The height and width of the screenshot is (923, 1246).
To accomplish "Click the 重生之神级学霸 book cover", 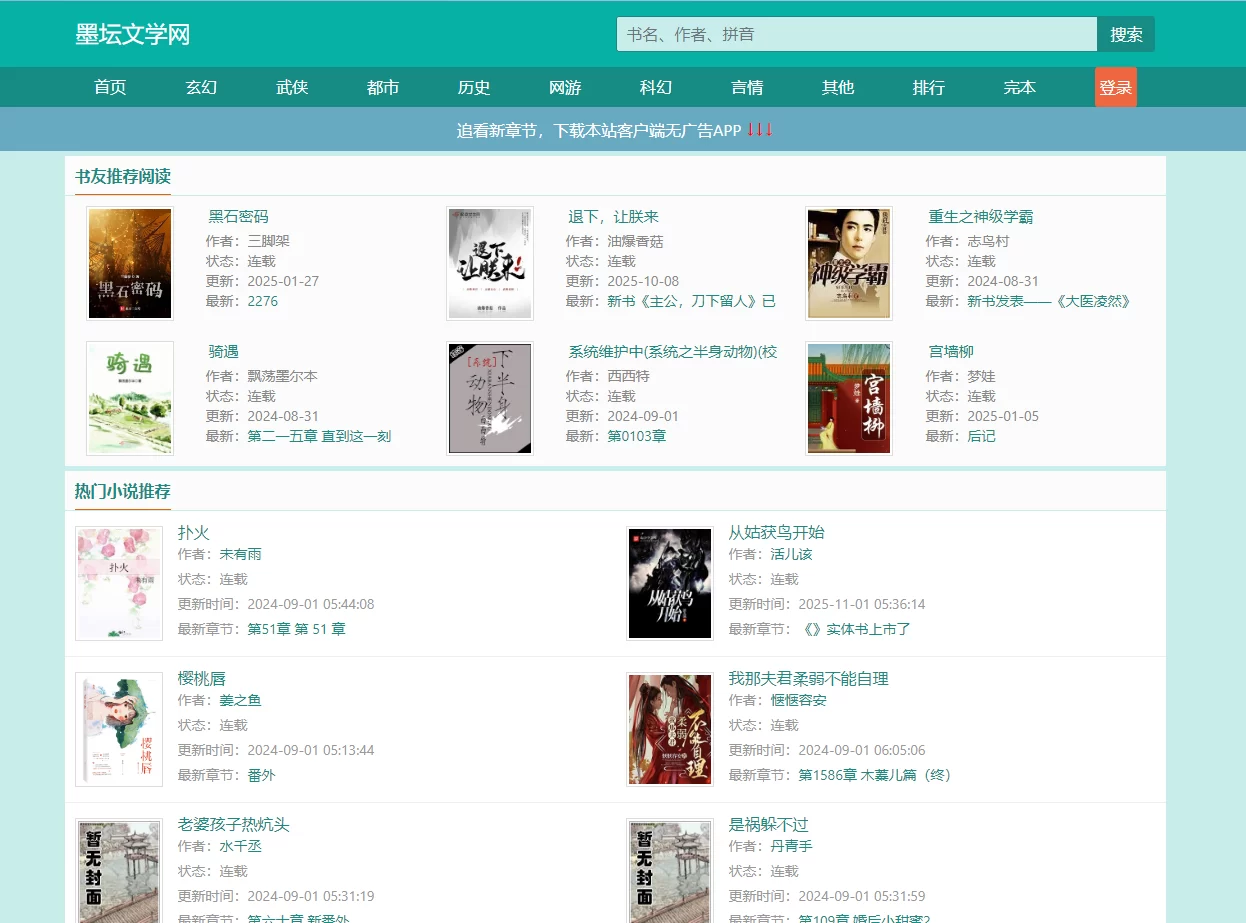I will (x=849, y=264).
